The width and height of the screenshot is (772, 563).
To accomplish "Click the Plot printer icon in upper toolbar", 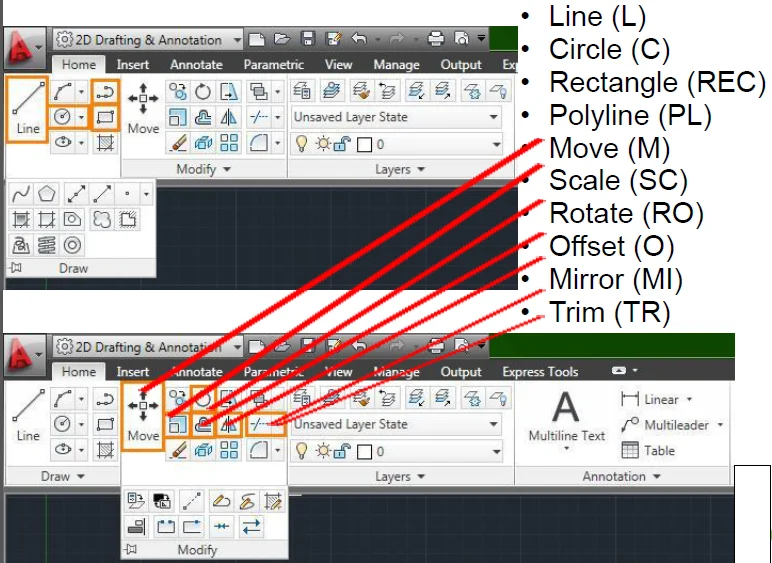I will (436, 38).
